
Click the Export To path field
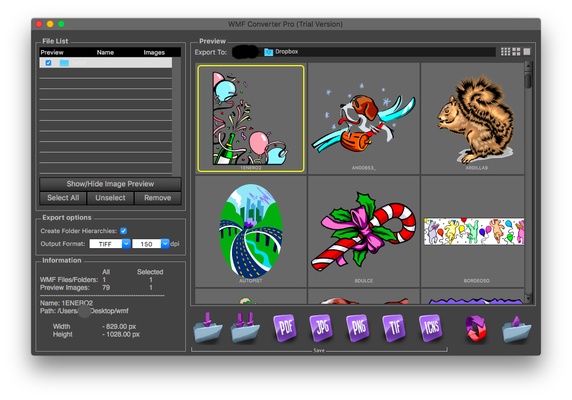click(x=363, y=52)
